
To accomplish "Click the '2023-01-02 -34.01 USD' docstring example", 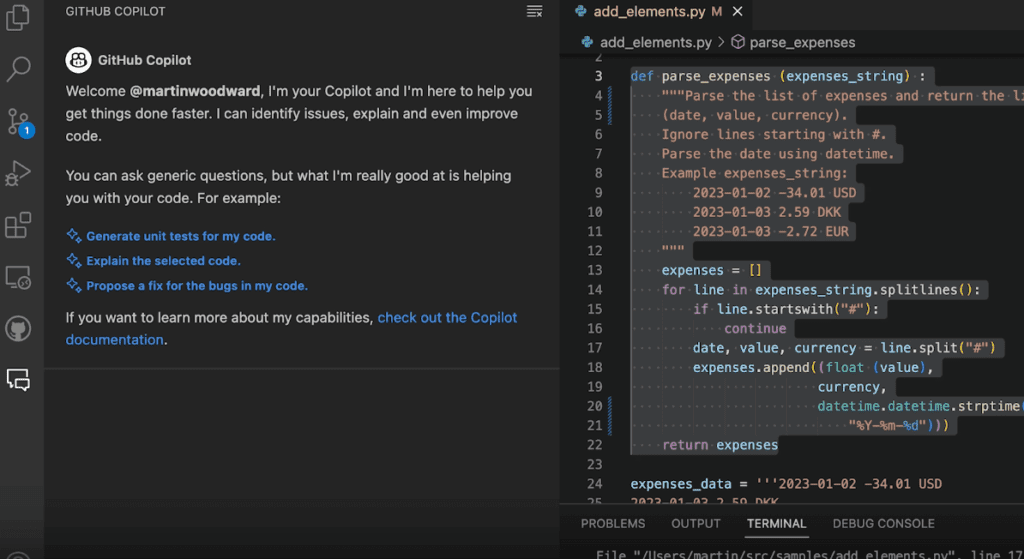I will pyautogui.click(x=774, y=193).
